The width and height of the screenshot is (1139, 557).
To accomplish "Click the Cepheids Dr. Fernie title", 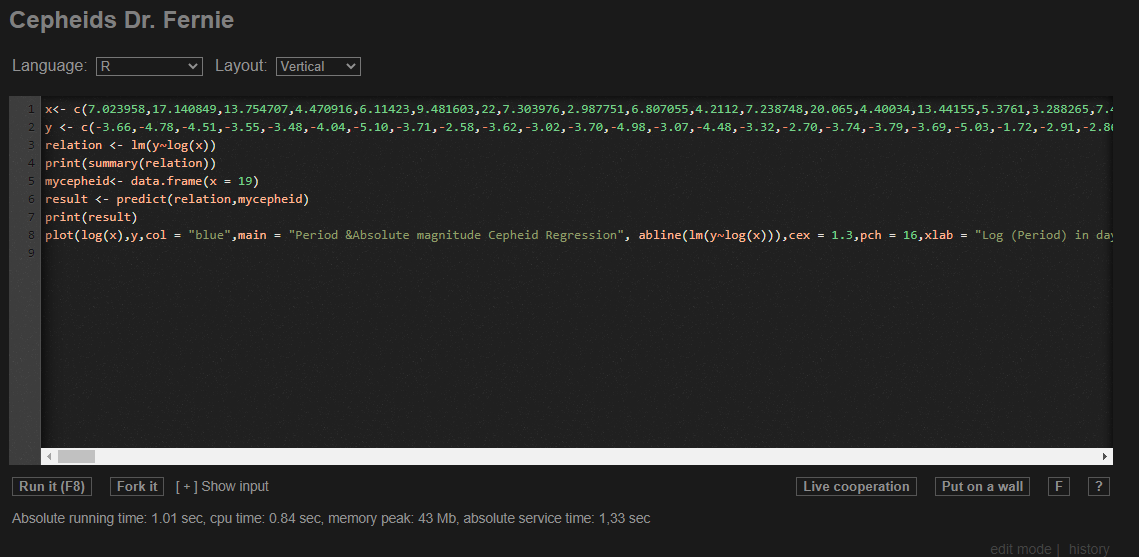I will coord(121,20).
